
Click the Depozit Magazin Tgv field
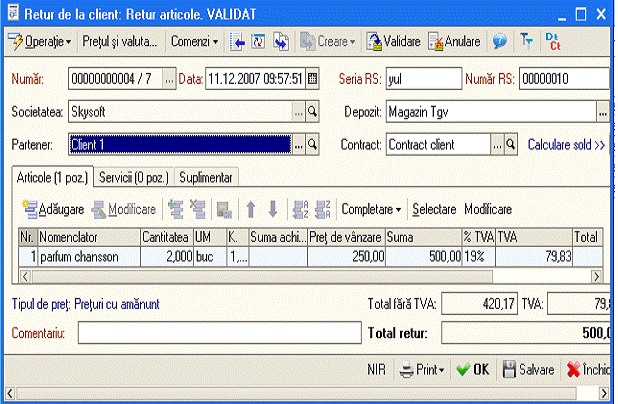(491, 112)
